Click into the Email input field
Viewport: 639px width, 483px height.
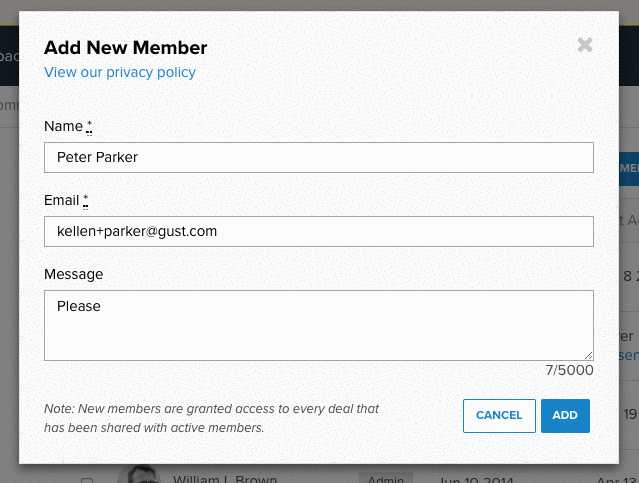pyautogui.click(x=319, y=232)
